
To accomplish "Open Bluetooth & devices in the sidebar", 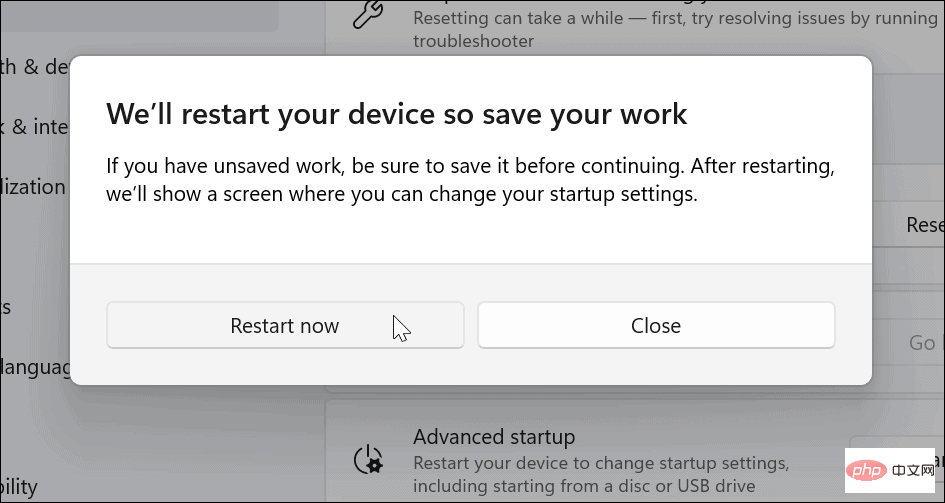I will 35,67.
